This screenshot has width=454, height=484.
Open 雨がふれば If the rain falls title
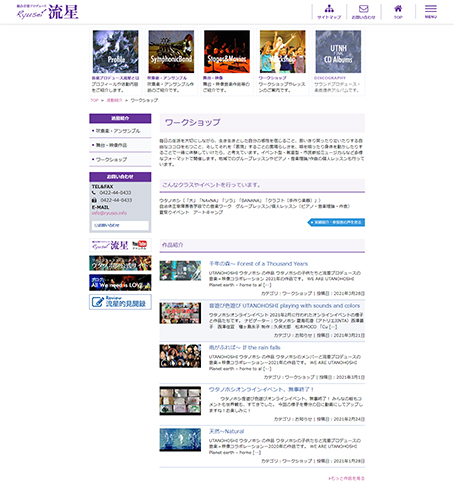[x=245, y=347]
